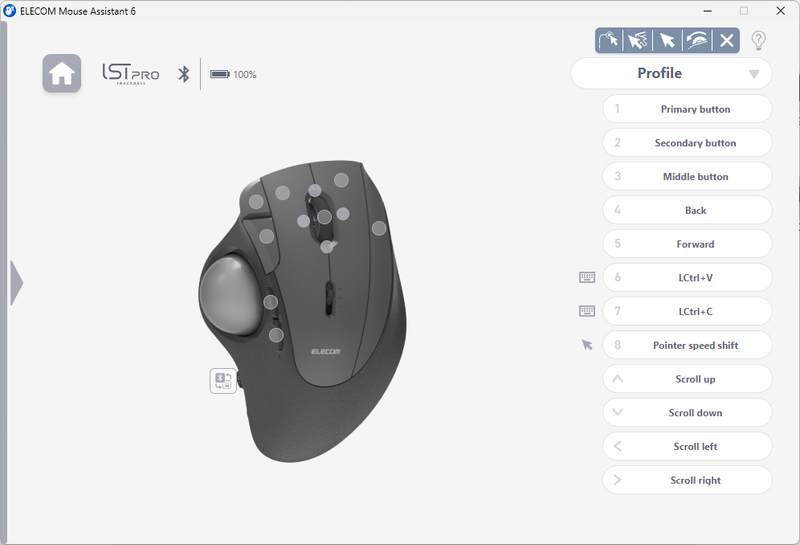Click the keyboard icon beside LCtrl+C
This screenshot has width=800, height=545.
point(587,311)
